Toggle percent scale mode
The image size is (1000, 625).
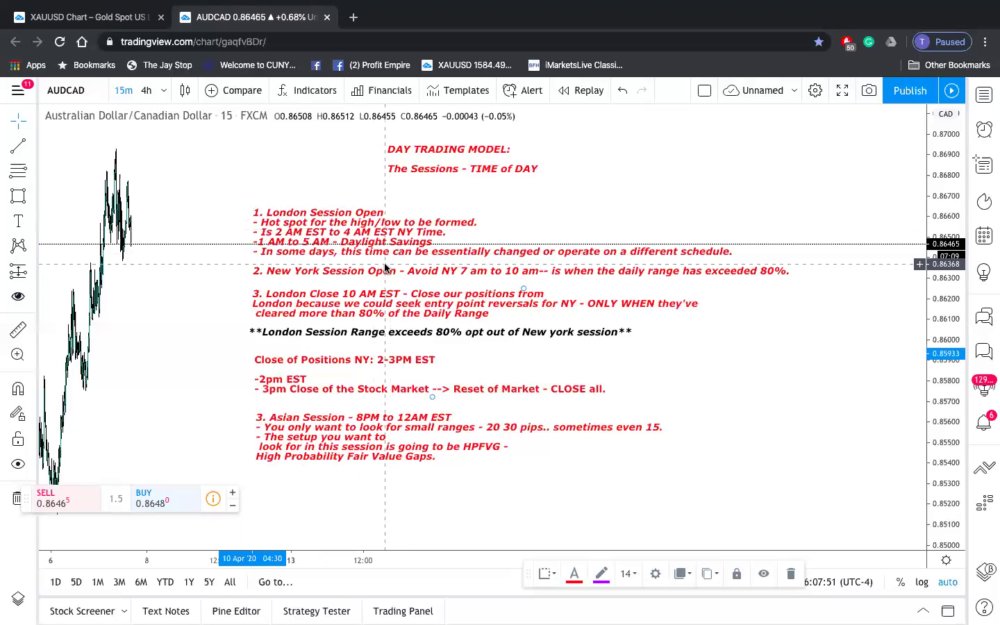pyautogui.click(x=900, y=582)
